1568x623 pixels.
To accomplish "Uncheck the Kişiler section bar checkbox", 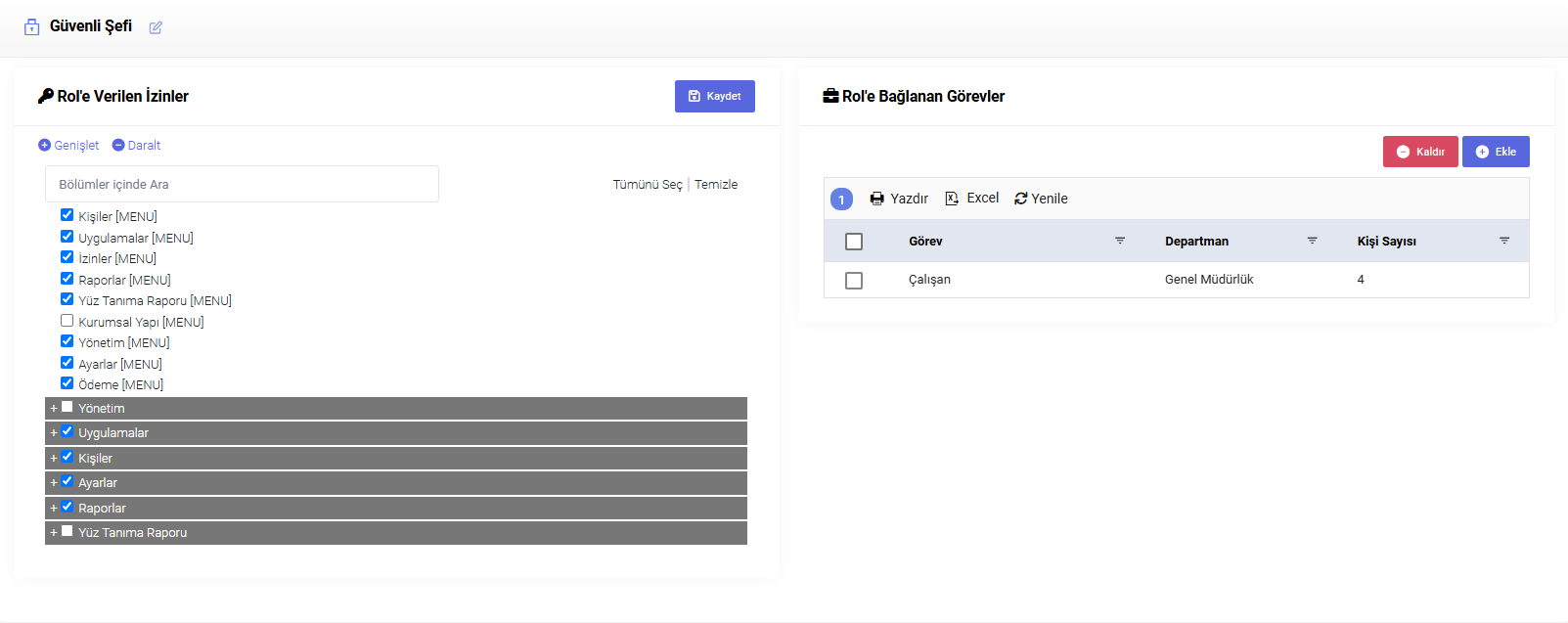I will [67, 457].
